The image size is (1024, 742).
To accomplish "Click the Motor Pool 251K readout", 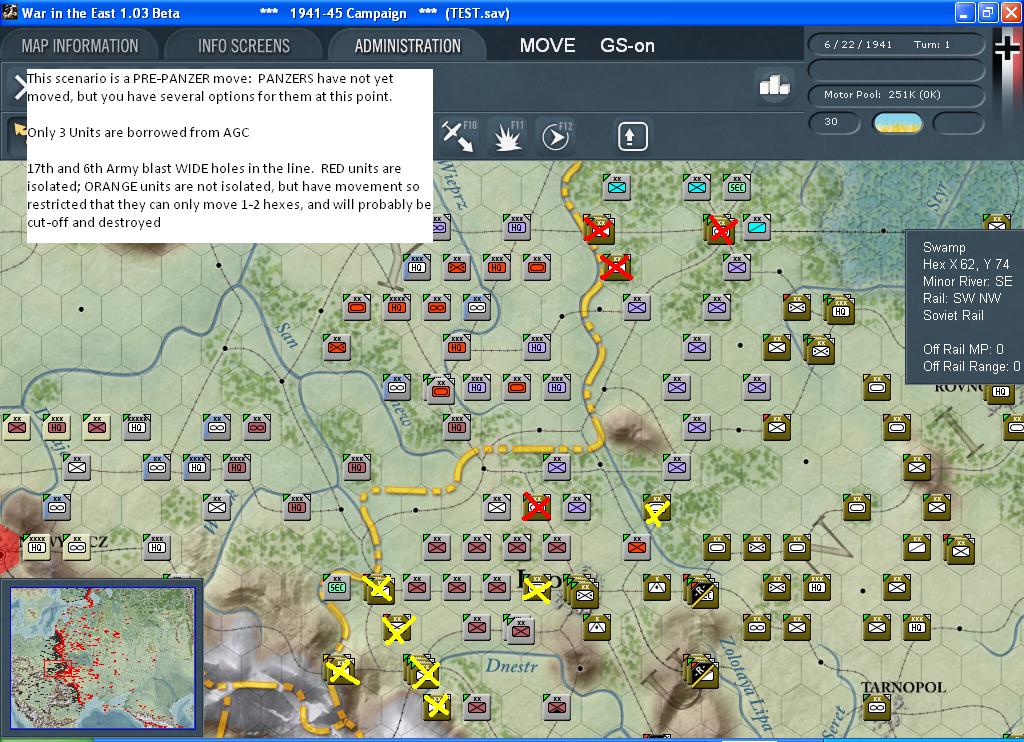I will [x=896, y=95].
